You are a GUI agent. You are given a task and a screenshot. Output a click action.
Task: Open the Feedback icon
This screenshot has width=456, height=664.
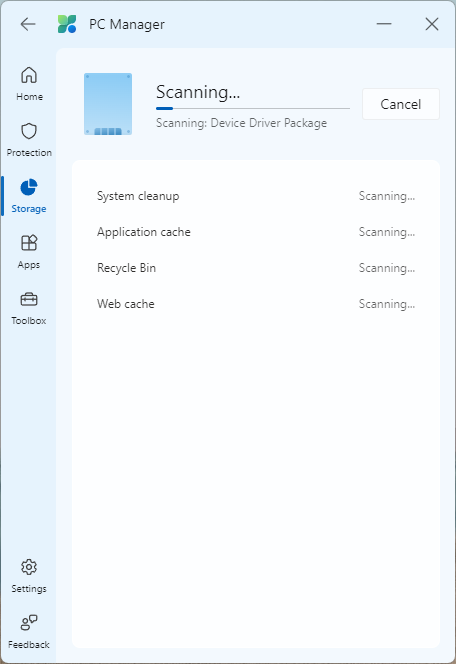point(29,622)
